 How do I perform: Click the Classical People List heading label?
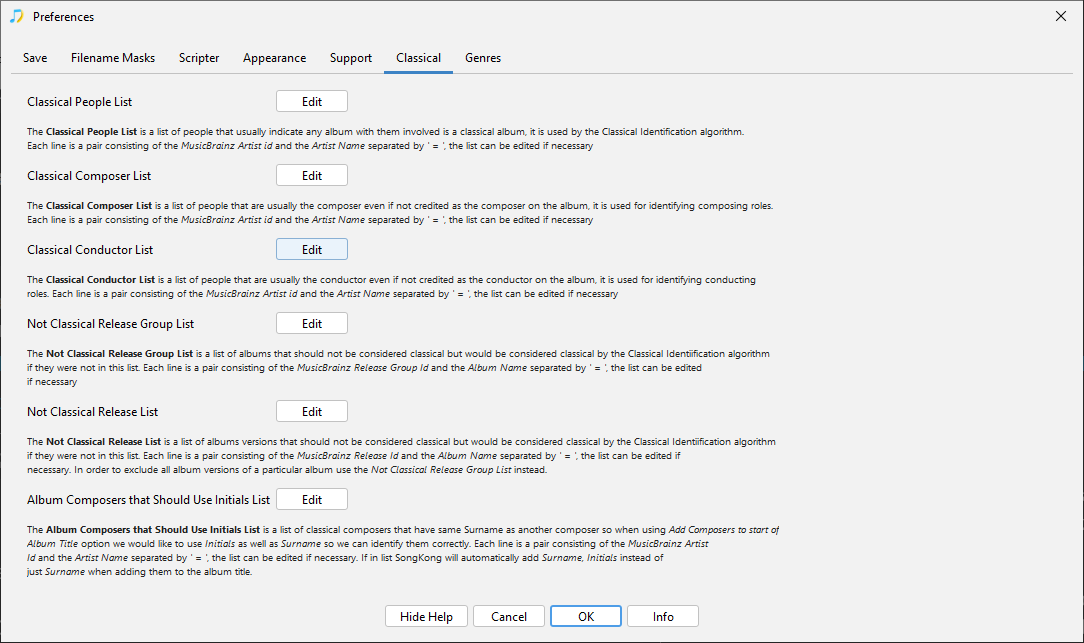coord(80,102)
